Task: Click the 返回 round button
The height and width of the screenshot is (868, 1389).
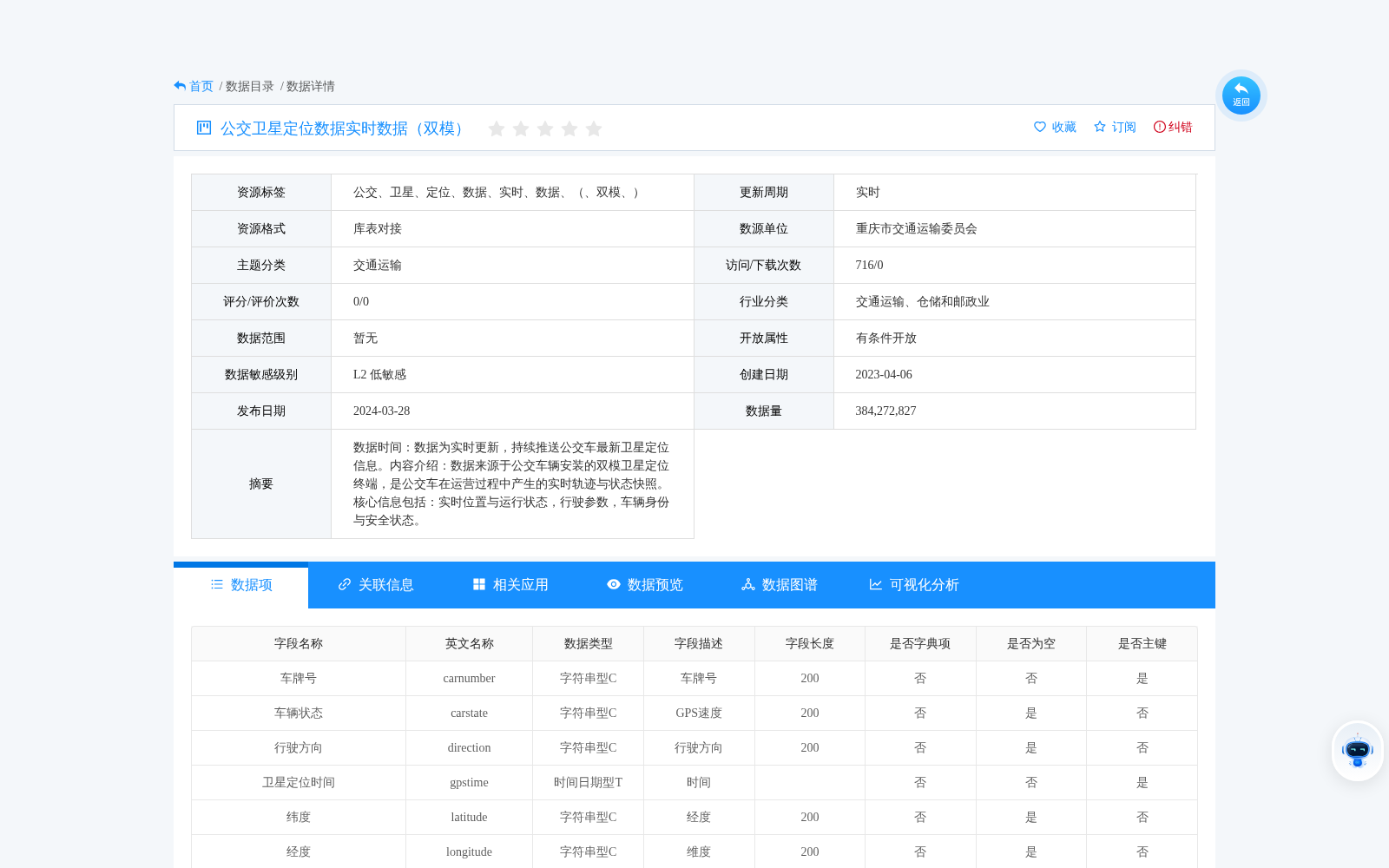Action: click(1241, 95)
